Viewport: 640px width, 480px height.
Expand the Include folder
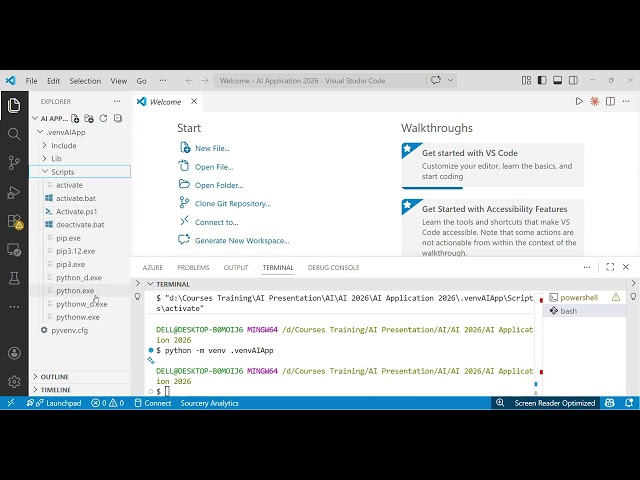click(x=44, y=145)
